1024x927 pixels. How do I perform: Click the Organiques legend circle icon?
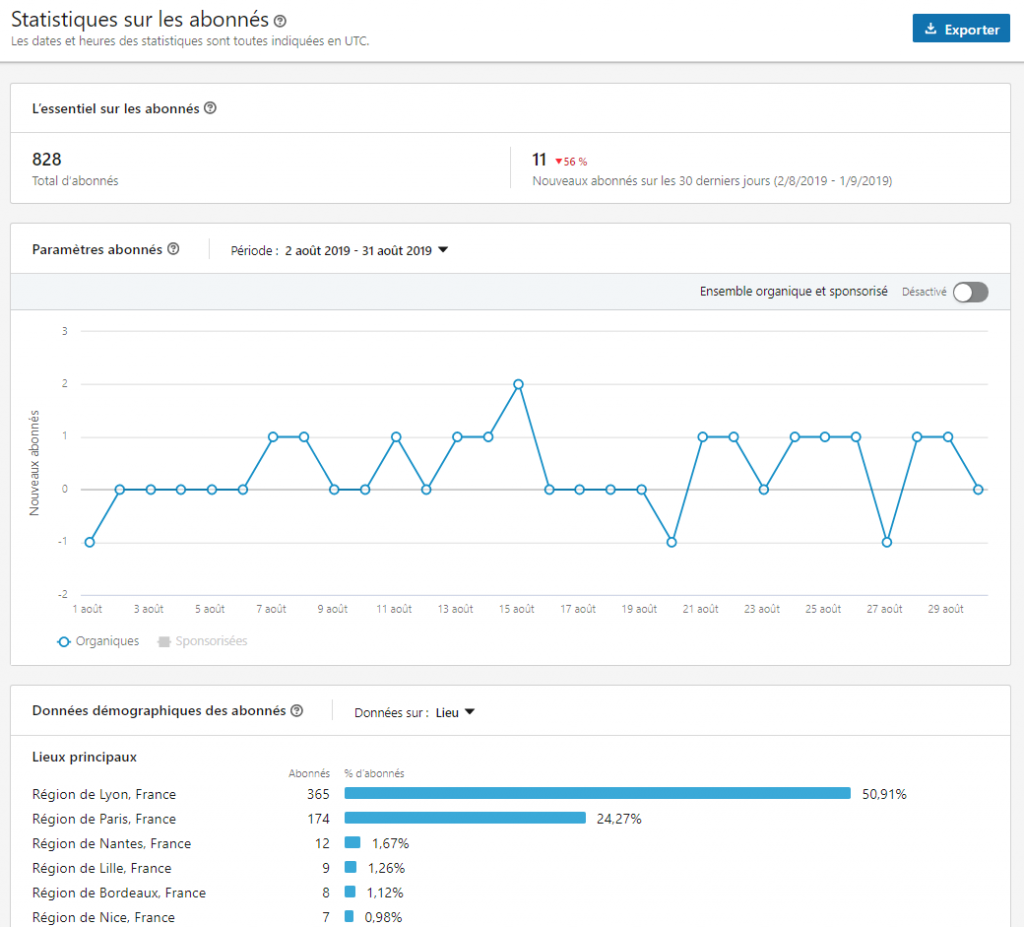[x=64, y=641]
